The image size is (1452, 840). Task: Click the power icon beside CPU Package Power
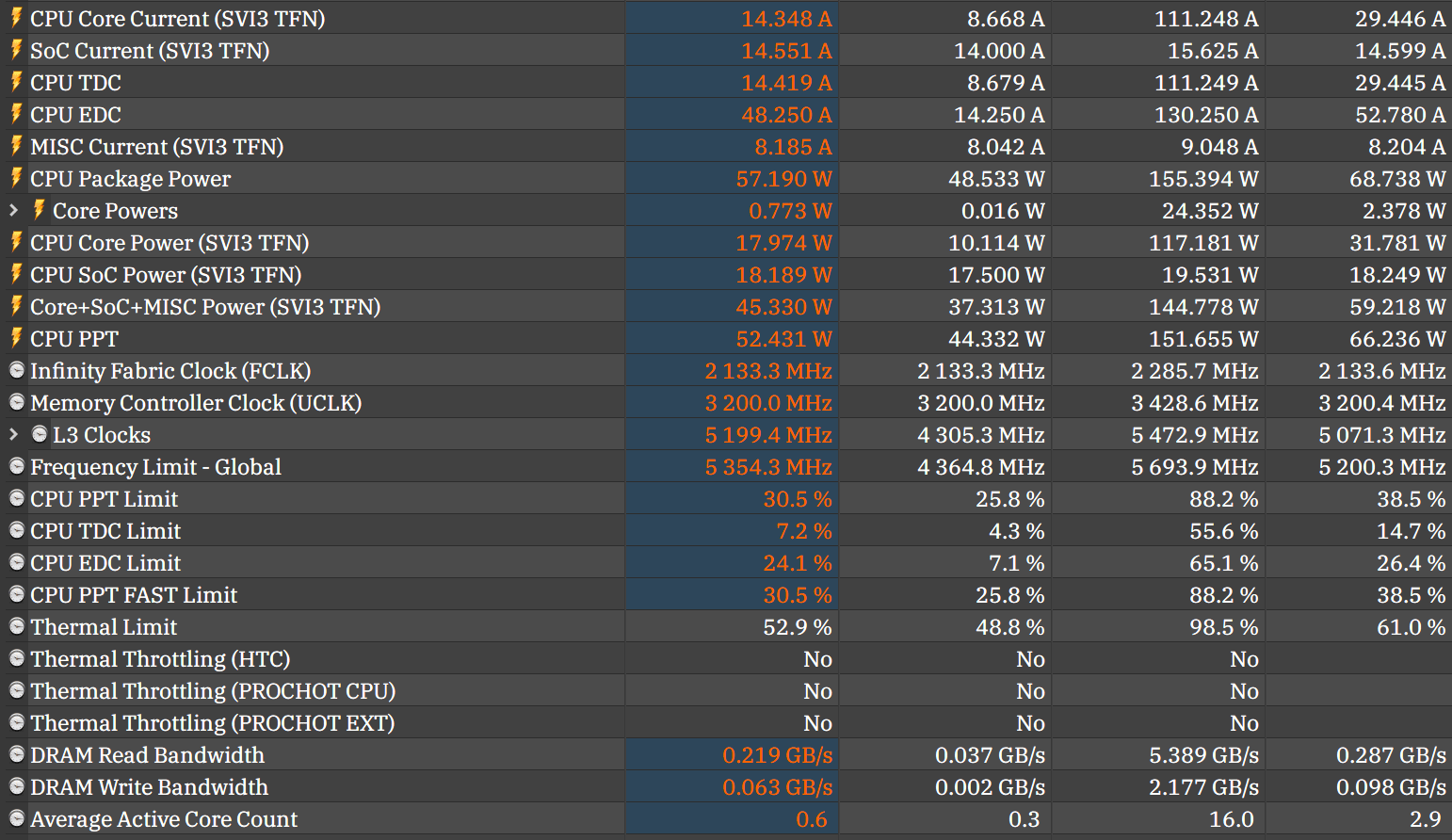[16, 178]
